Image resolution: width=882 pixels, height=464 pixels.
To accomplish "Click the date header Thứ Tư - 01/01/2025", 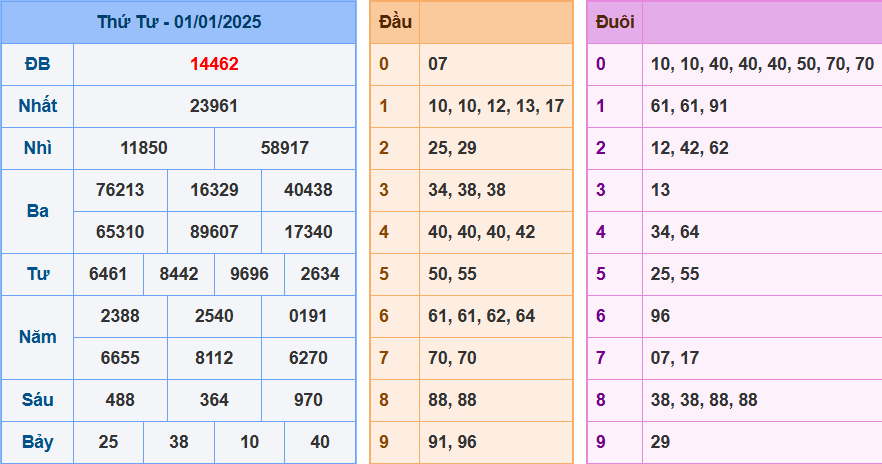I will (179, 22).
